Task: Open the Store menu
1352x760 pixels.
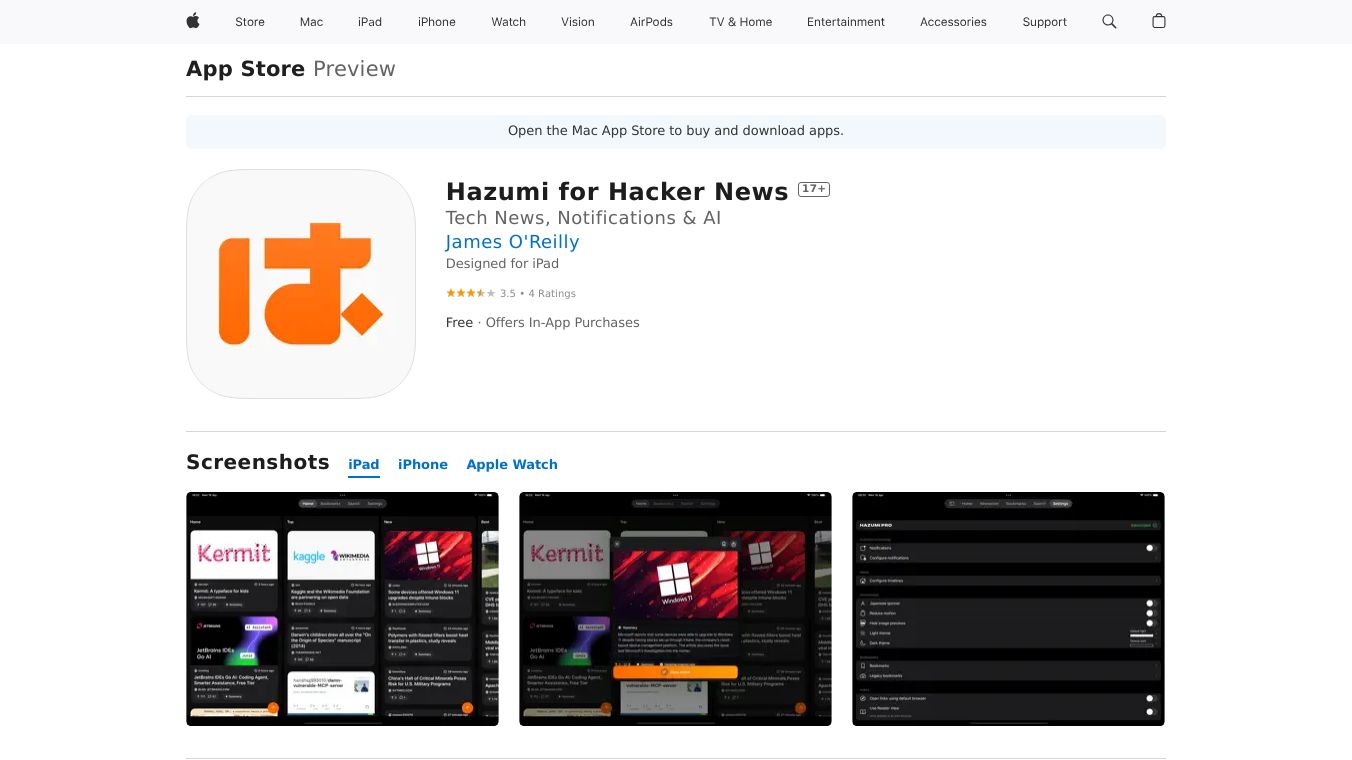Action: pyautogui.click(x=250, y=22)
